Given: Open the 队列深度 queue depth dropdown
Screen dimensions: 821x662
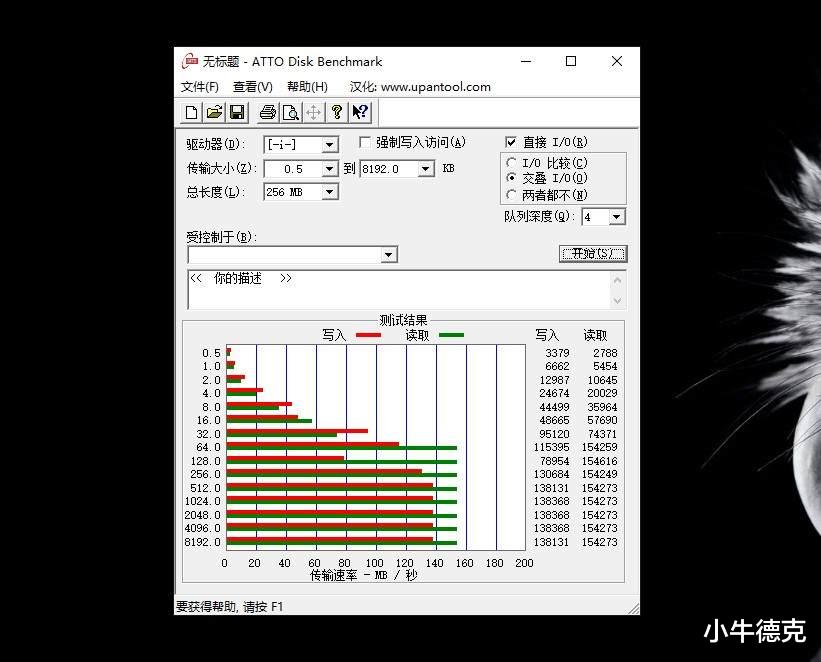Looking at the screenshot, I should pos(617,217).
